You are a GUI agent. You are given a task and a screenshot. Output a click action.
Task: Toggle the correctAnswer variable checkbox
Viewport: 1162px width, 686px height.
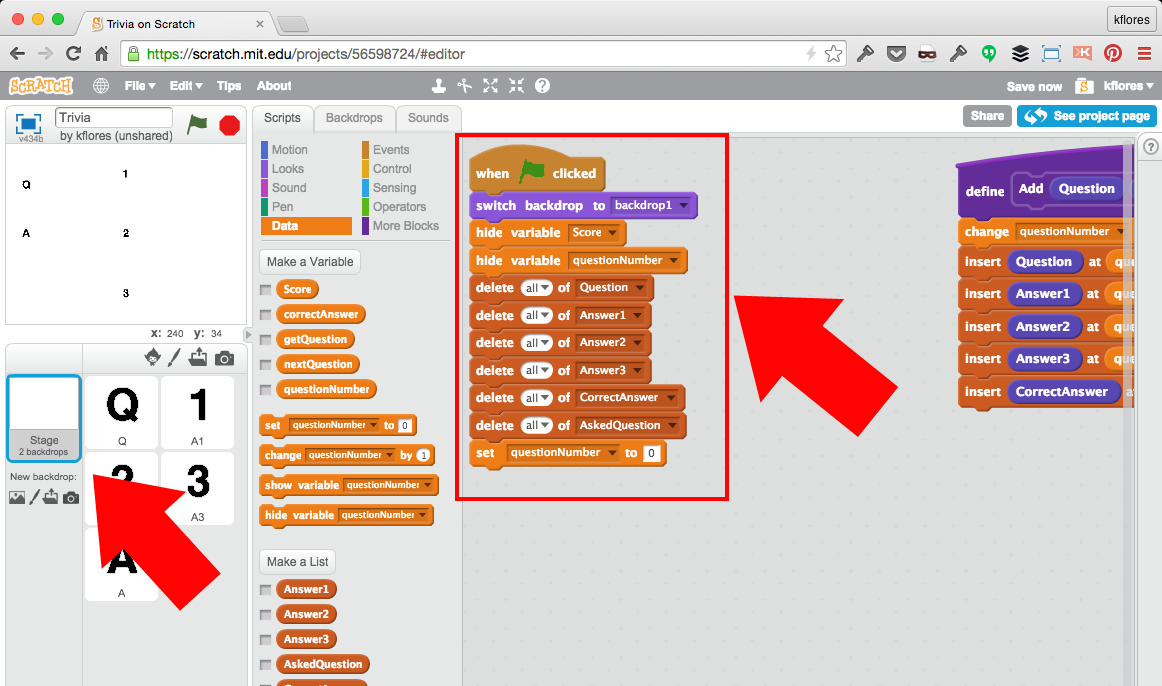click(x=265, y=315)
